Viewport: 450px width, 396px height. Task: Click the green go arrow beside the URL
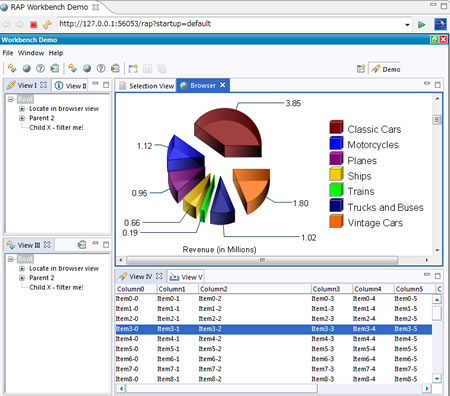click(x=422, y=25)
